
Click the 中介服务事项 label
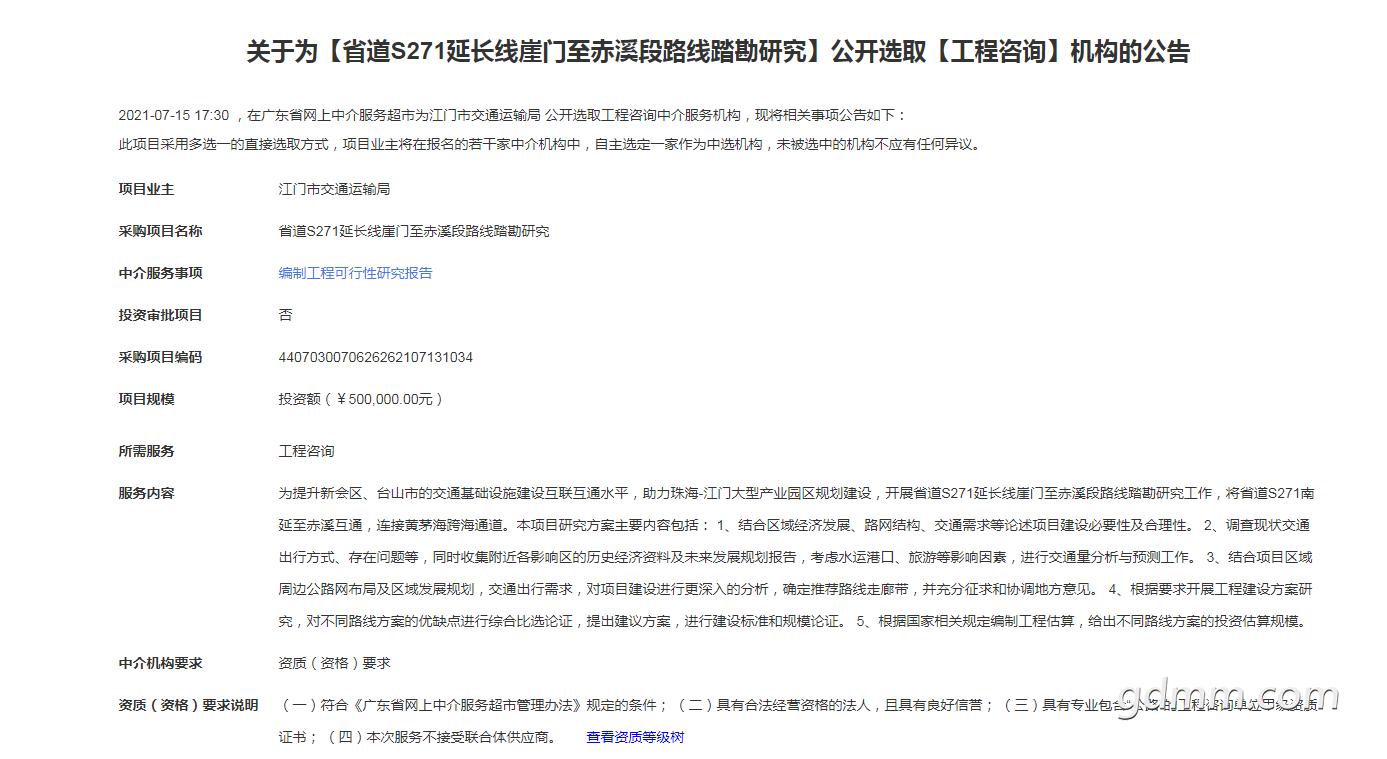160,273
